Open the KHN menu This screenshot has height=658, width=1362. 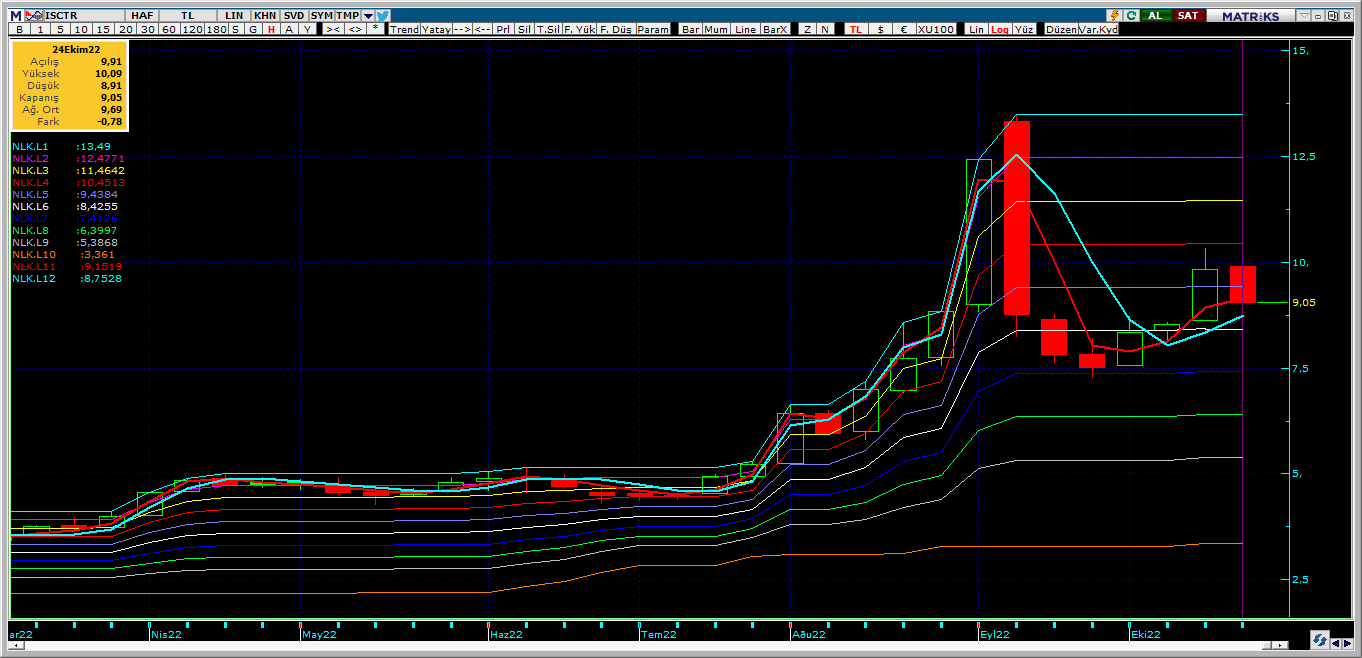tap(265, 16)
